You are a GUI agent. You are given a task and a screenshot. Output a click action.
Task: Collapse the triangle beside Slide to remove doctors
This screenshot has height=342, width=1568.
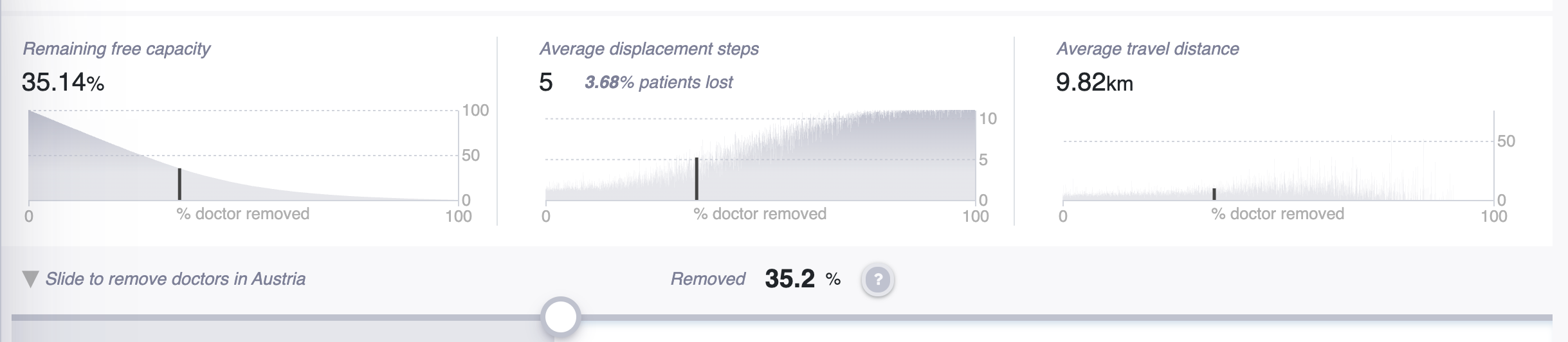[x=30, y=279]
